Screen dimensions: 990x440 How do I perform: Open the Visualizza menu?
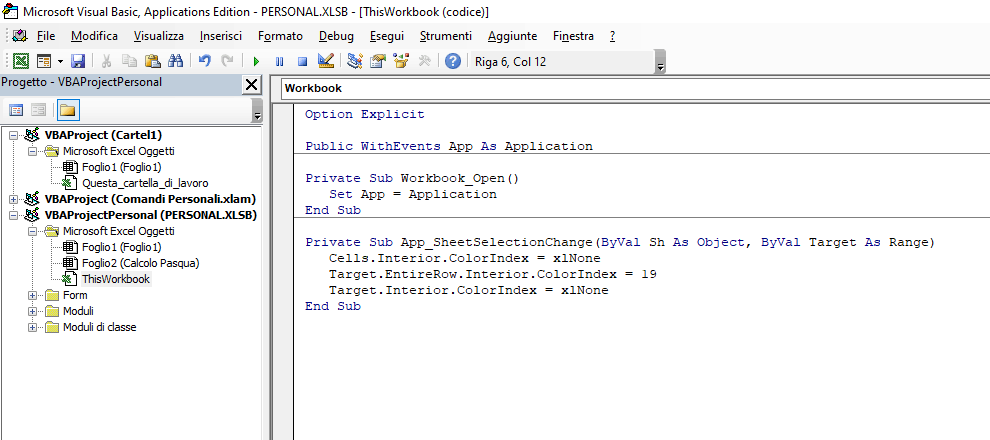click(159, 36)
